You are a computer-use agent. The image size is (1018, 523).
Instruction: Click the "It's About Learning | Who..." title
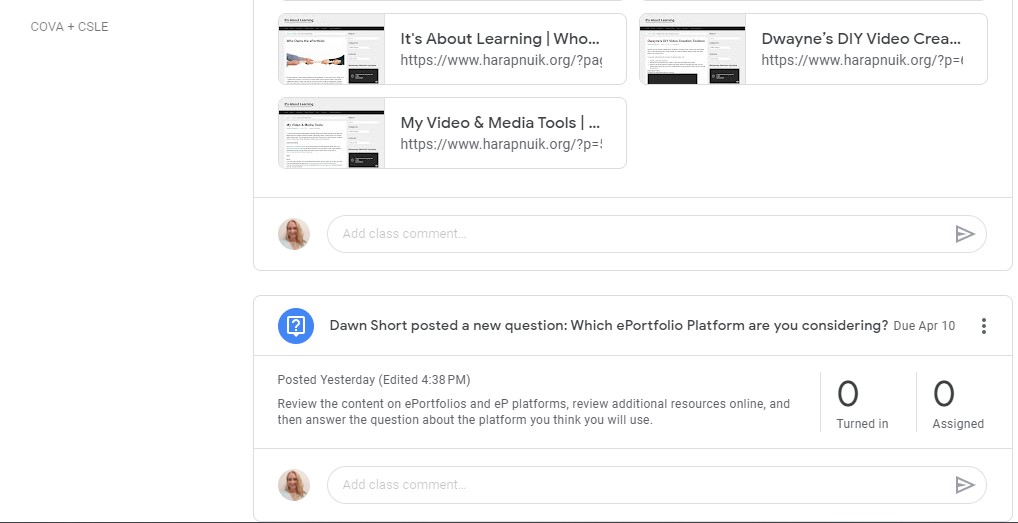pyautogui.click(x=500, y=39)
